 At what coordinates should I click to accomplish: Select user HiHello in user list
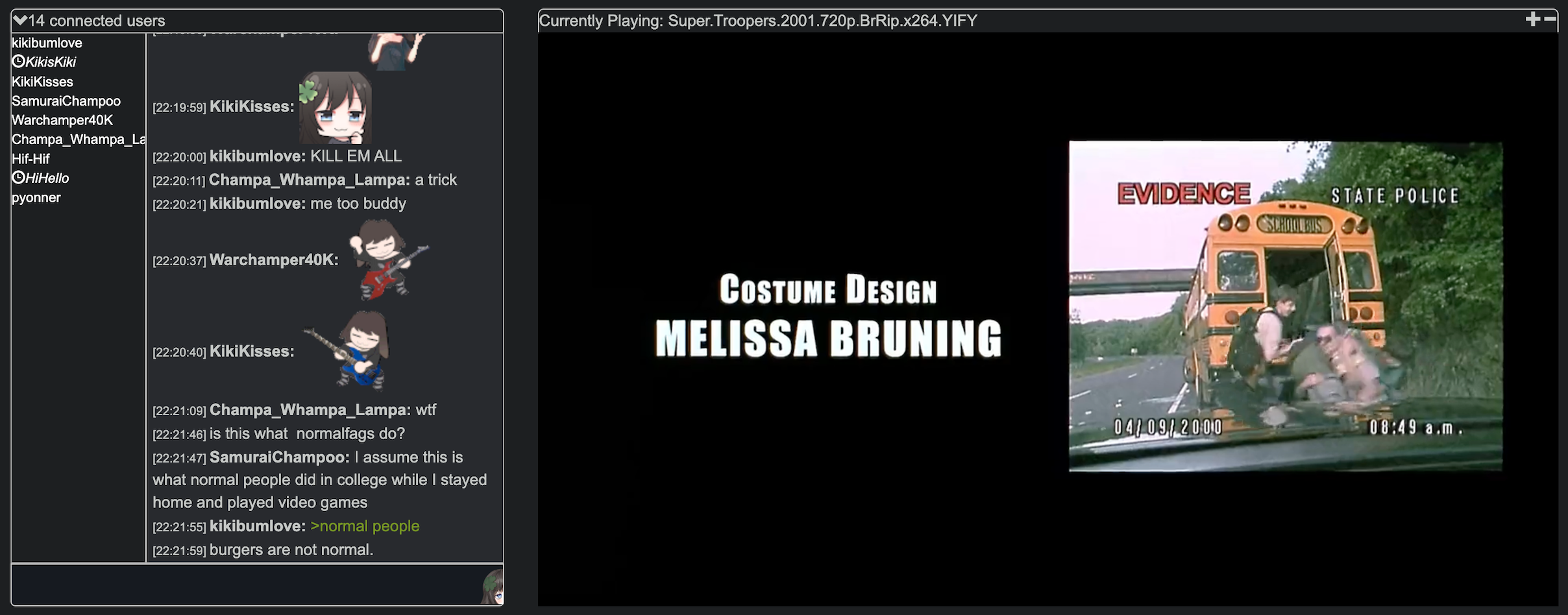click(47, 178)
